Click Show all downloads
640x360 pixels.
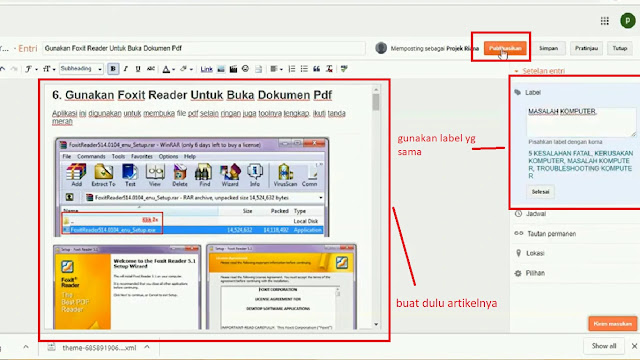click(604, 346)
